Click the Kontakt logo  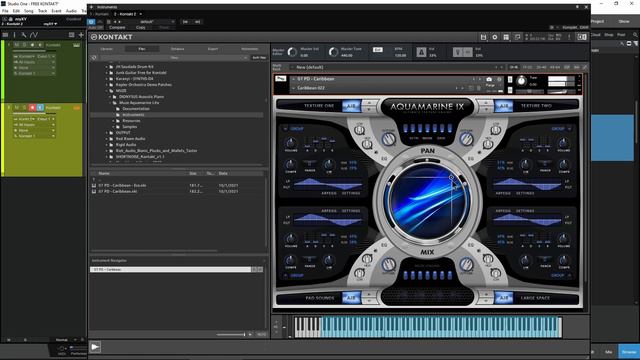tap(112, 37)
